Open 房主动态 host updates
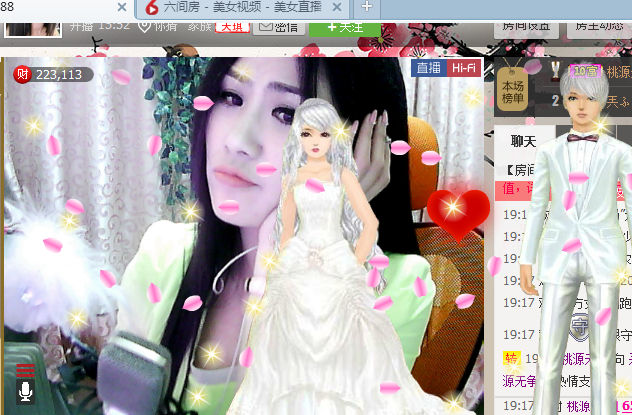Screen dimensions: 632x415 coord(599,29)
